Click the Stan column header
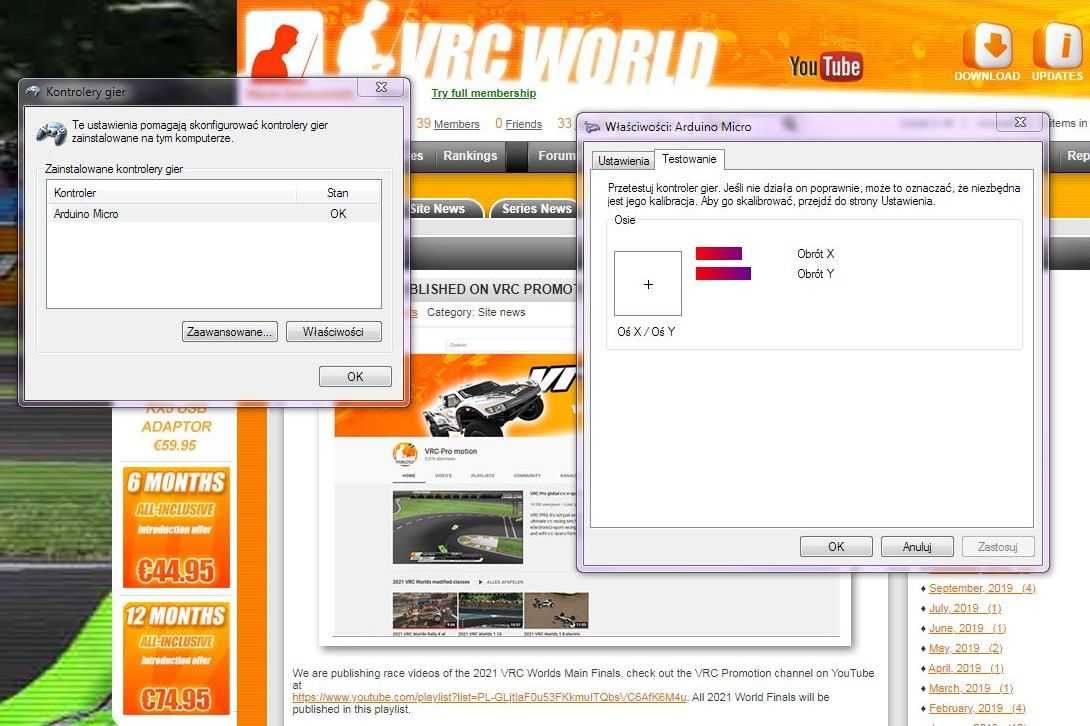The height and width of the screenshot is (726, 1090). click(339, 193)
